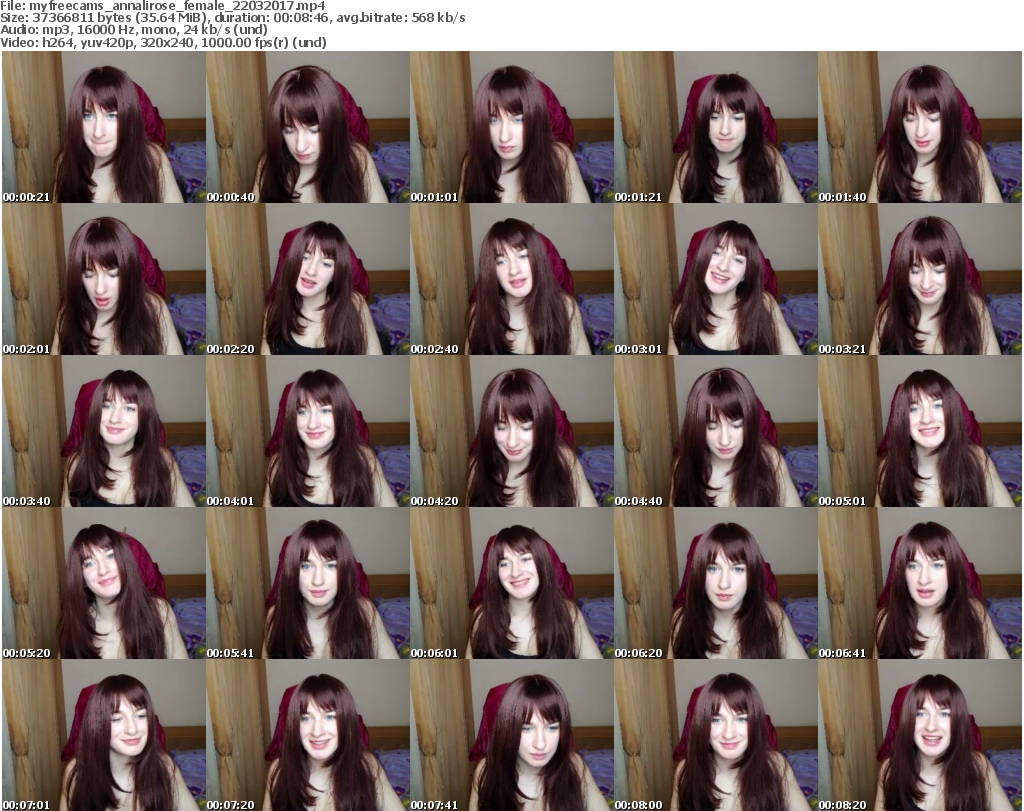Select the frame stamped 00:02:40

click(511, 279)
